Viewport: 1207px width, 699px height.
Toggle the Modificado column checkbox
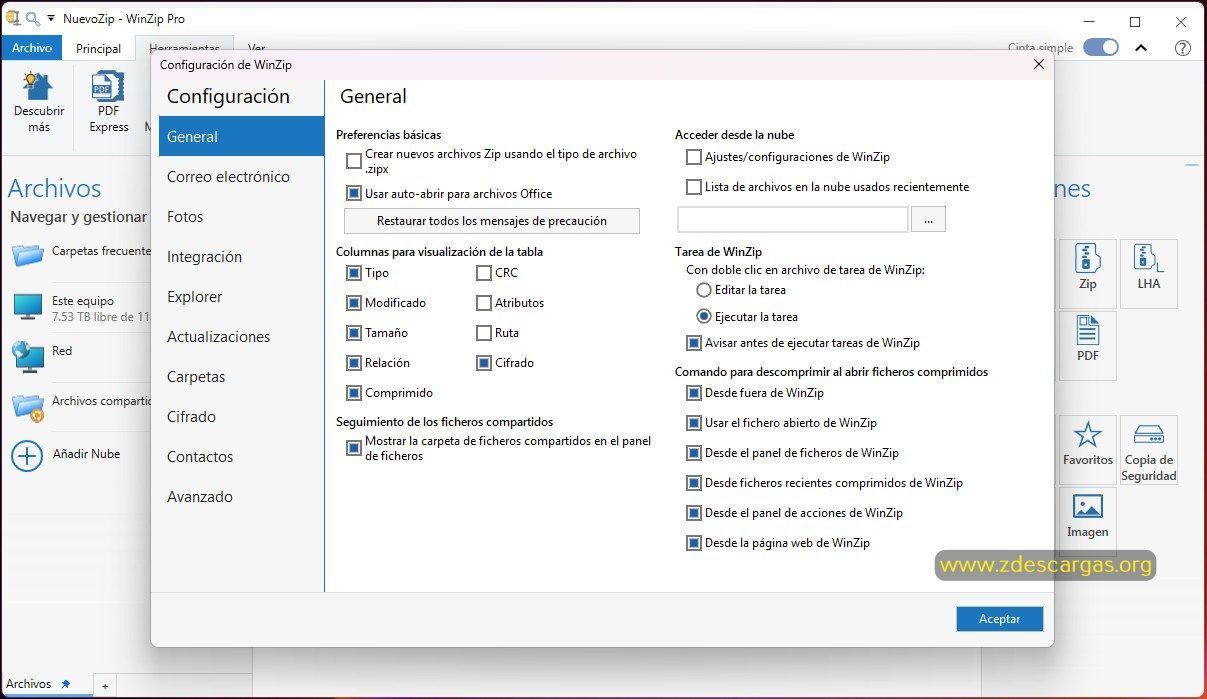(x=354, y=303)
